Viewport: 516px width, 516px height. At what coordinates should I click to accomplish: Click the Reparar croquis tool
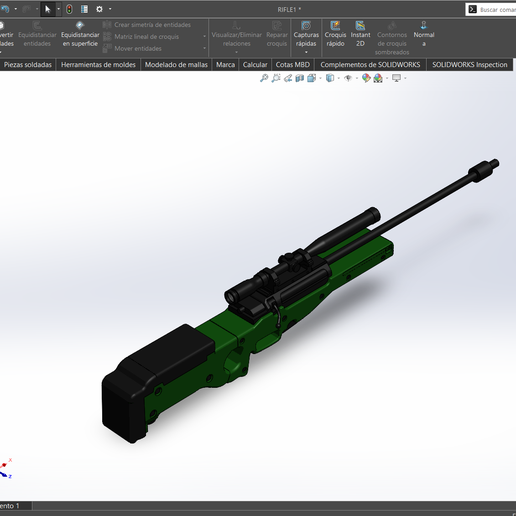(x=277, y=34)
